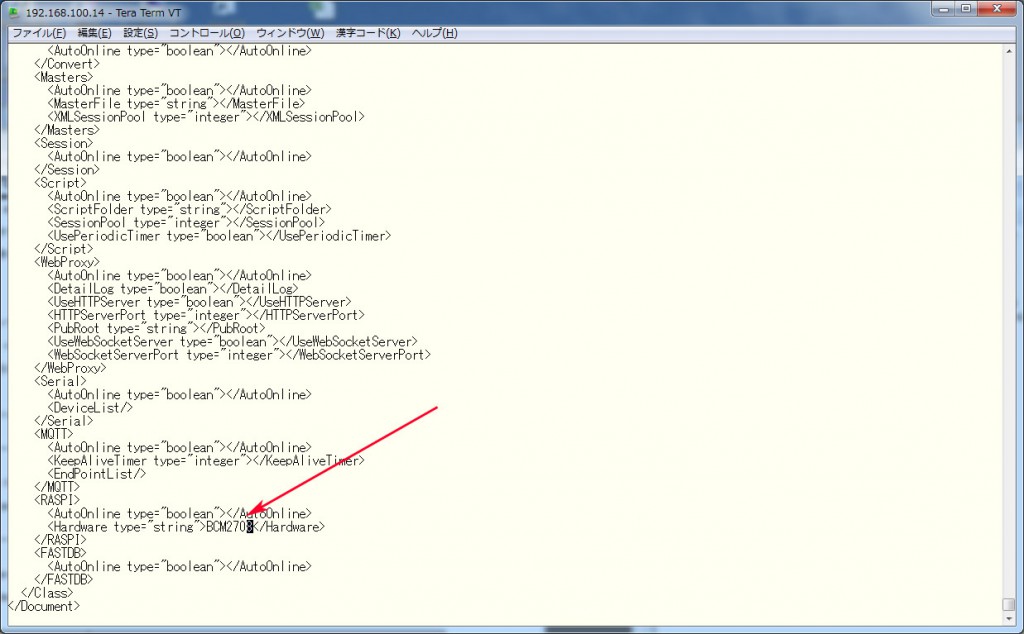
Task: Click the XMLSessionPool integer line
Action: pyautogui.click(x=206, y=117)
